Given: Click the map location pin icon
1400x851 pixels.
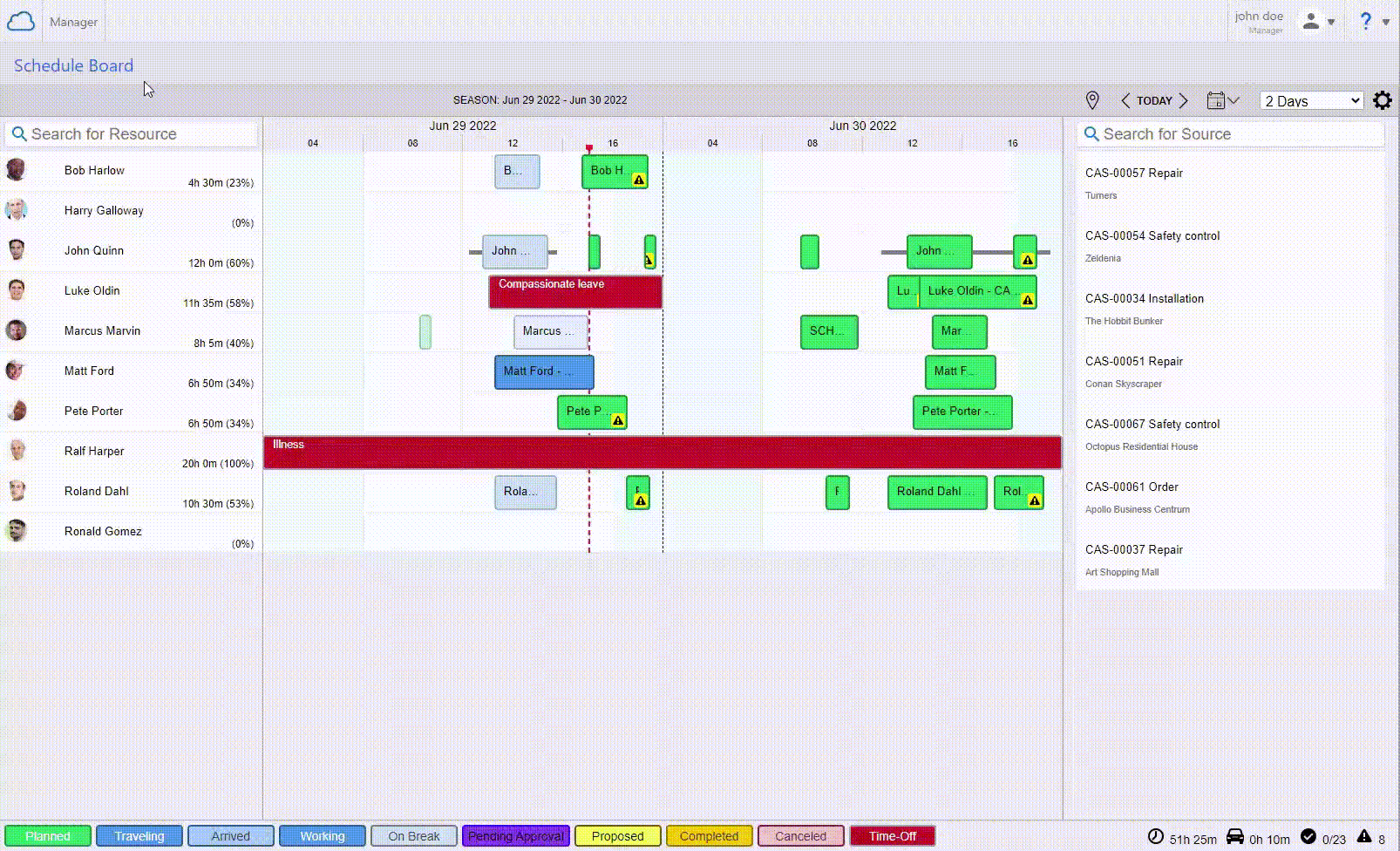Looking at the screenshot, I should tap(1091, 100).
